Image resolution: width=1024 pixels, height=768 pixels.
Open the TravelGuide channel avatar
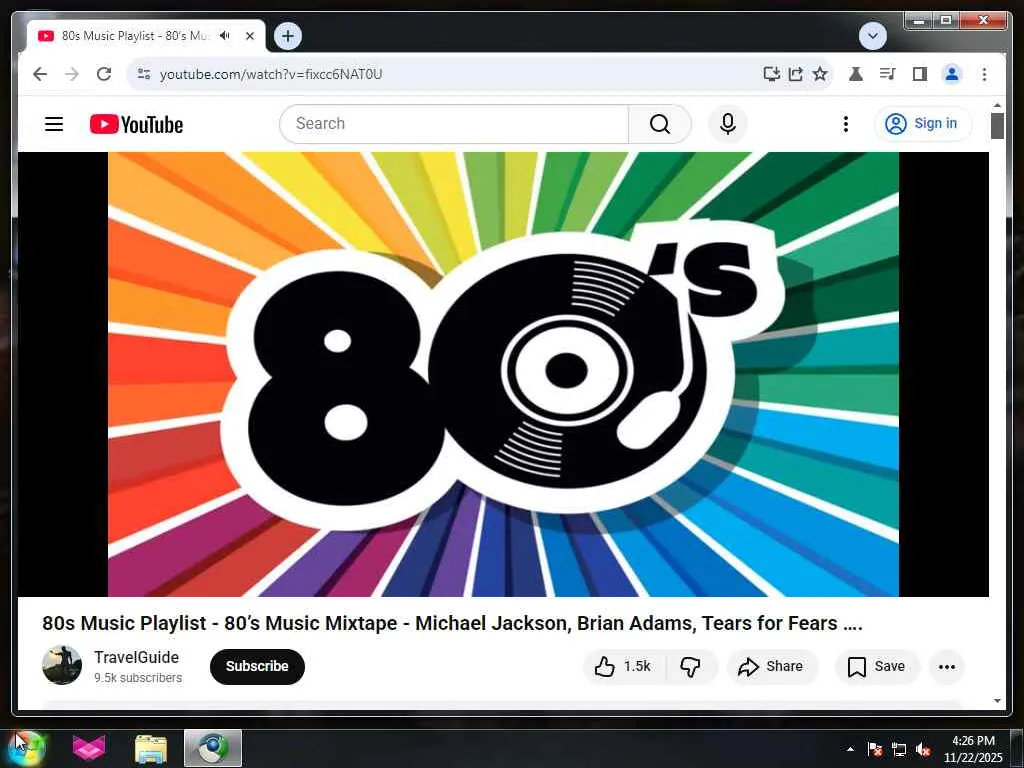coord(62,665)
